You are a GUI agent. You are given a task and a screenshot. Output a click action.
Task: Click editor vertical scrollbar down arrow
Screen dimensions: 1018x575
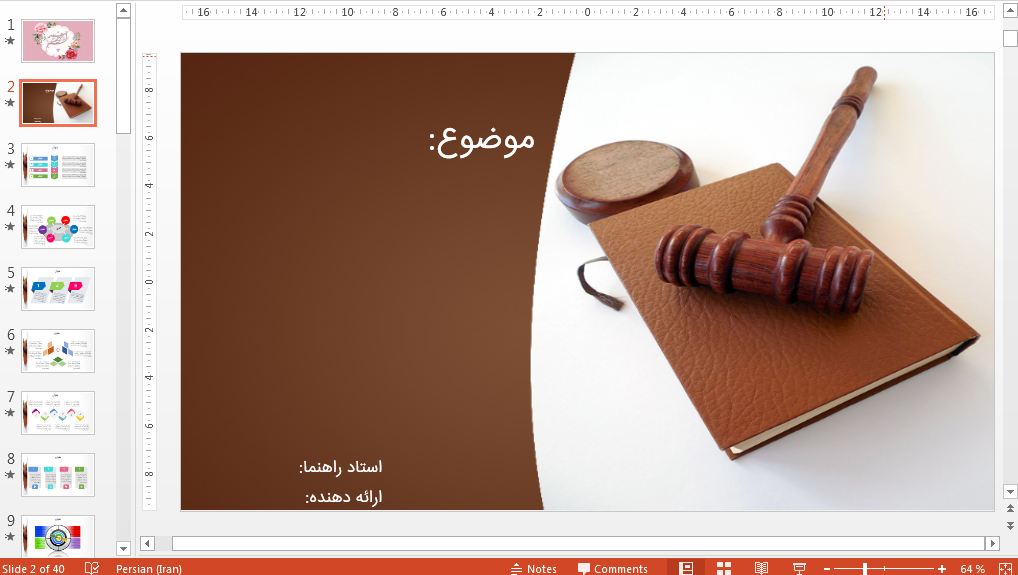[1010, 491]
